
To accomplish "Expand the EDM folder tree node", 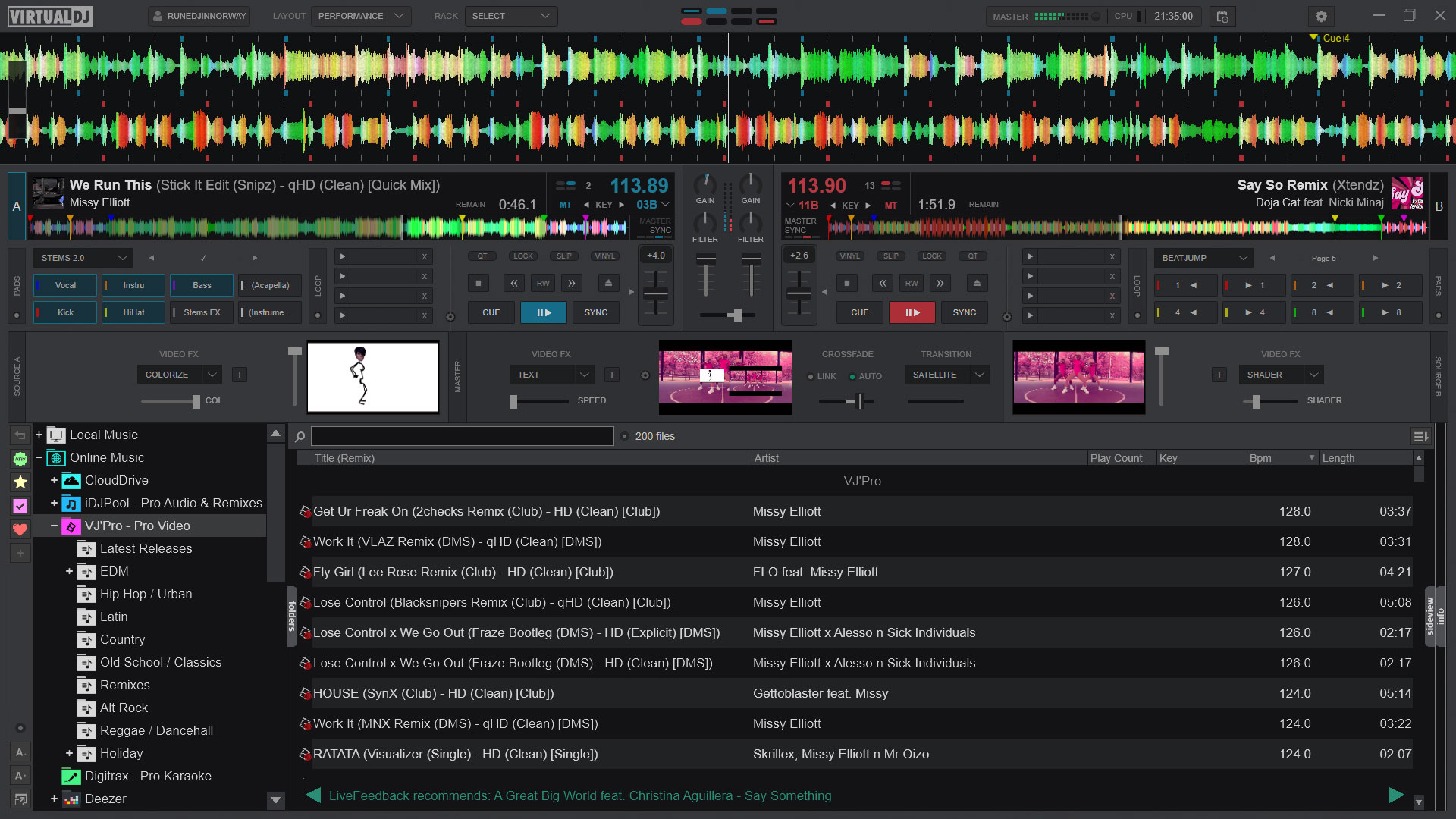I will tap(69, 571).
